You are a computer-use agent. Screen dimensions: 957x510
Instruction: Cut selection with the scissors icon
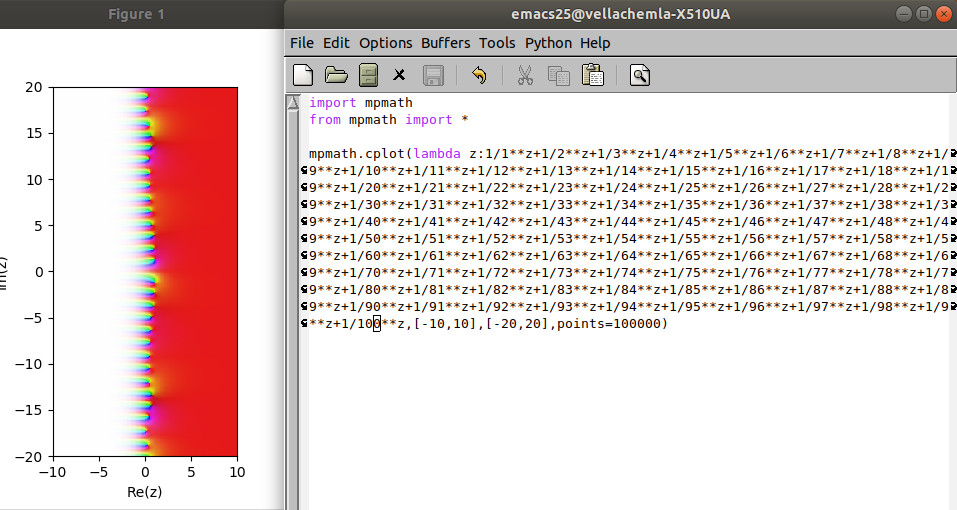pos(524,75)
